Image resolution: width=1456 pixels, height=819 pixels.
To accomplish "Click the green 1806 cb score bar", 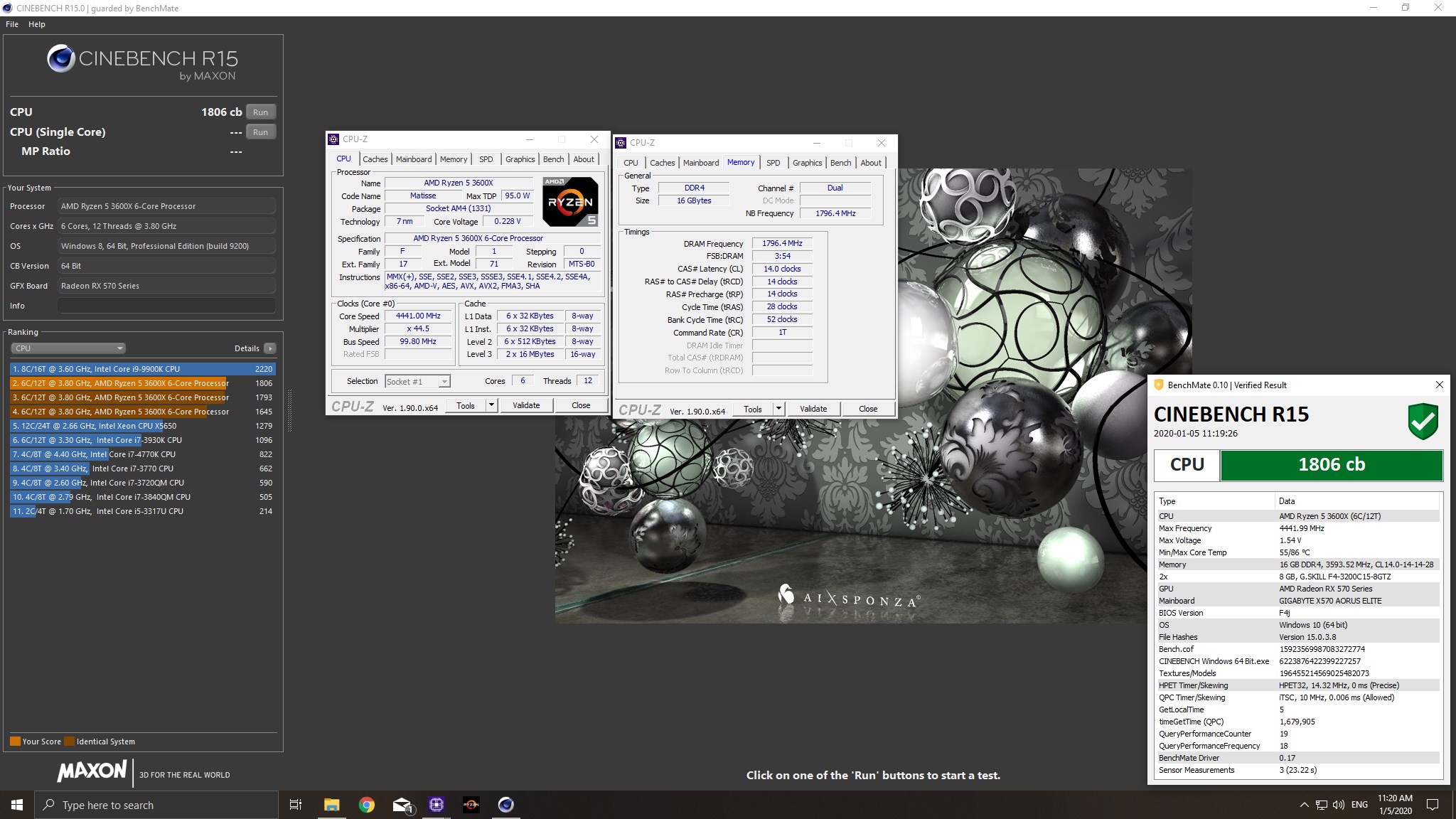I will (1332, 465).
